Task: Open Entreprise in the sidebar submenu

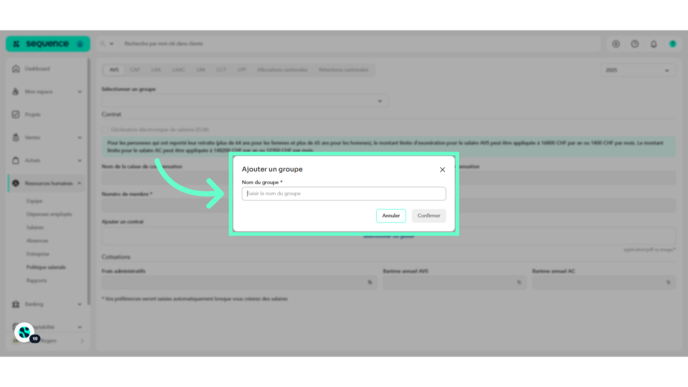Action: [x=37, y=254]
